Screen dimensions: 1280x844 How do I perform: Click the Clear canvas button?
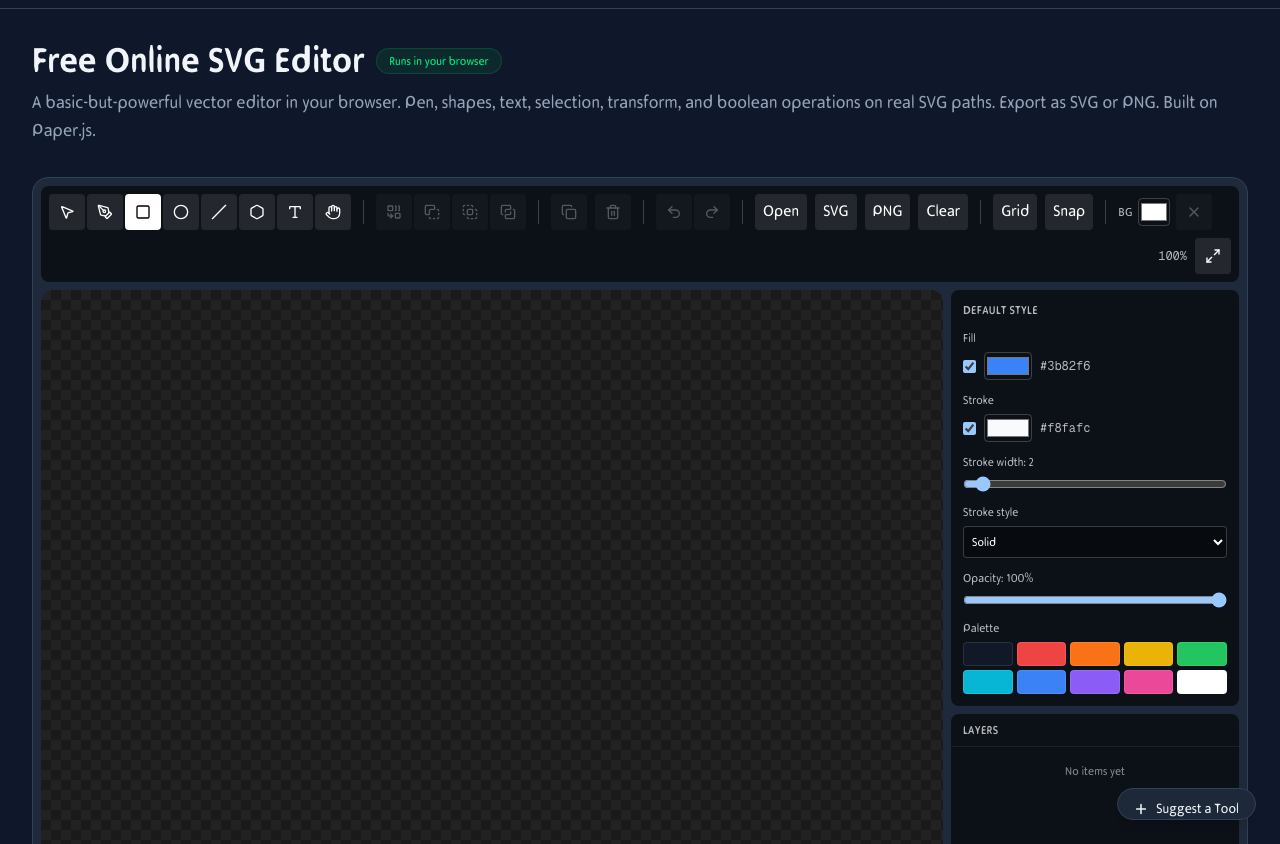(943, 212)
